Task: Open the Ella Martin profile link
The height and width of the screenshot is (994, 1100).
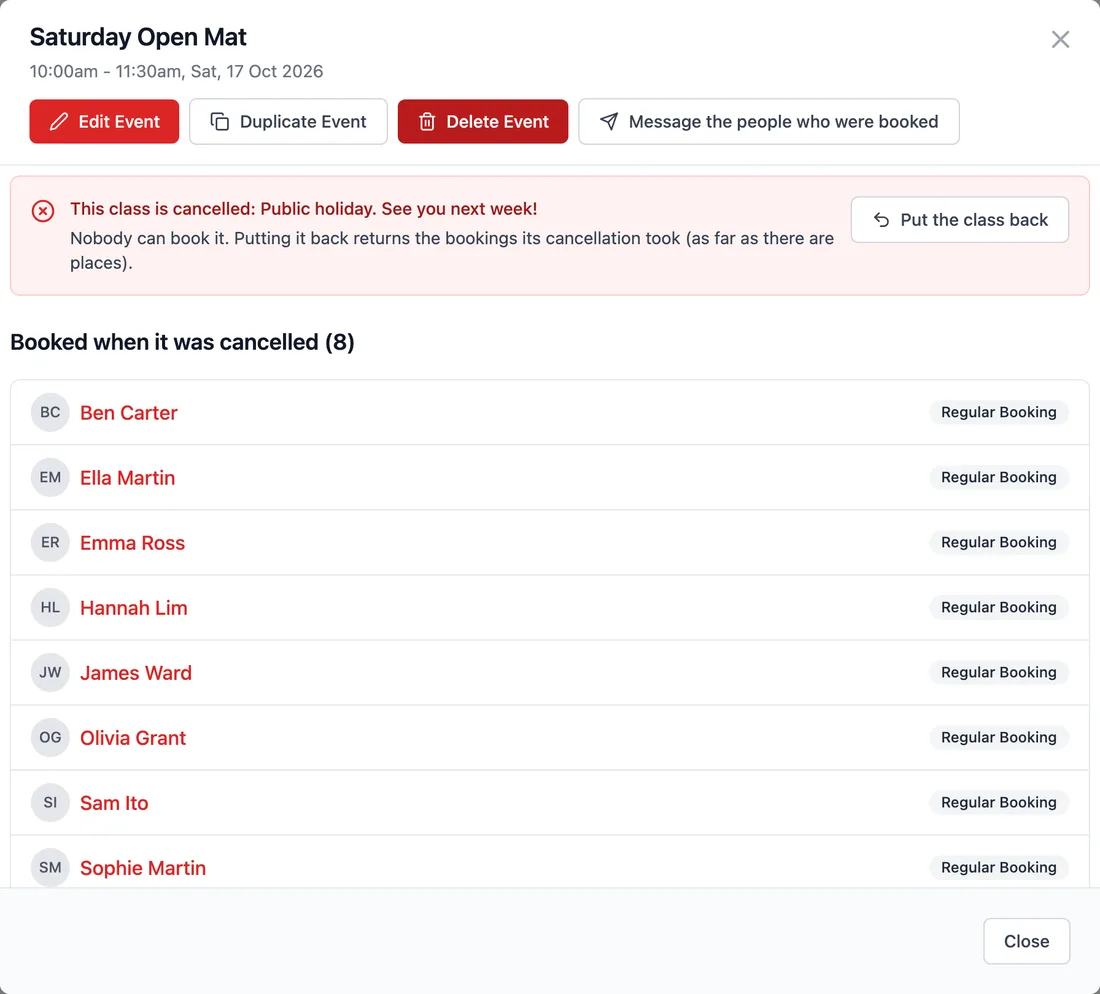Action: click(x=127, y=478)
